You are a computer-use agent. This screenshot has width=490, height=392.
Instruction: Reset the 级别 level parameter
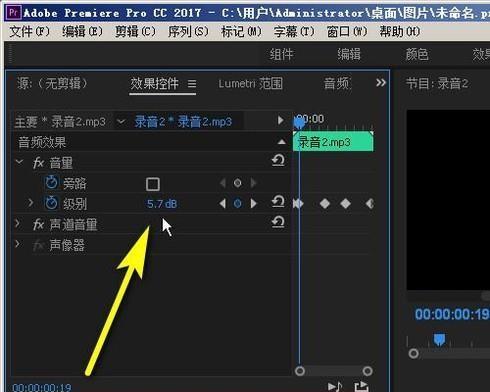(278, 202)
